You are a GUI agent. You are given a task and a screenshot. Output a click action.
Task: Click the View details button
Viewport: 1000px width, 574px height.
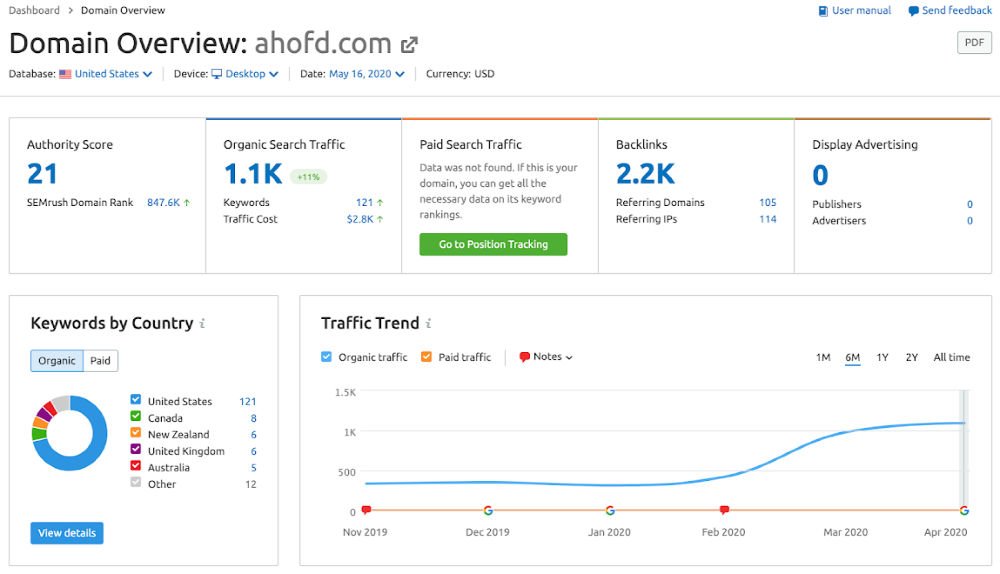tap(67, 533)
